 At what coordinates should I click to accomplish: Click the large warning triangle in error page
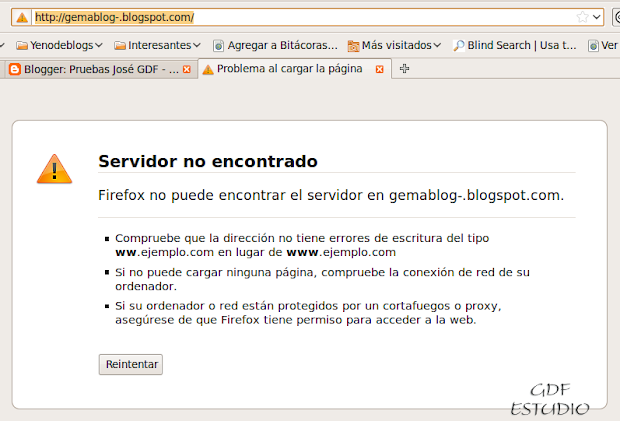tap(54, 169)
